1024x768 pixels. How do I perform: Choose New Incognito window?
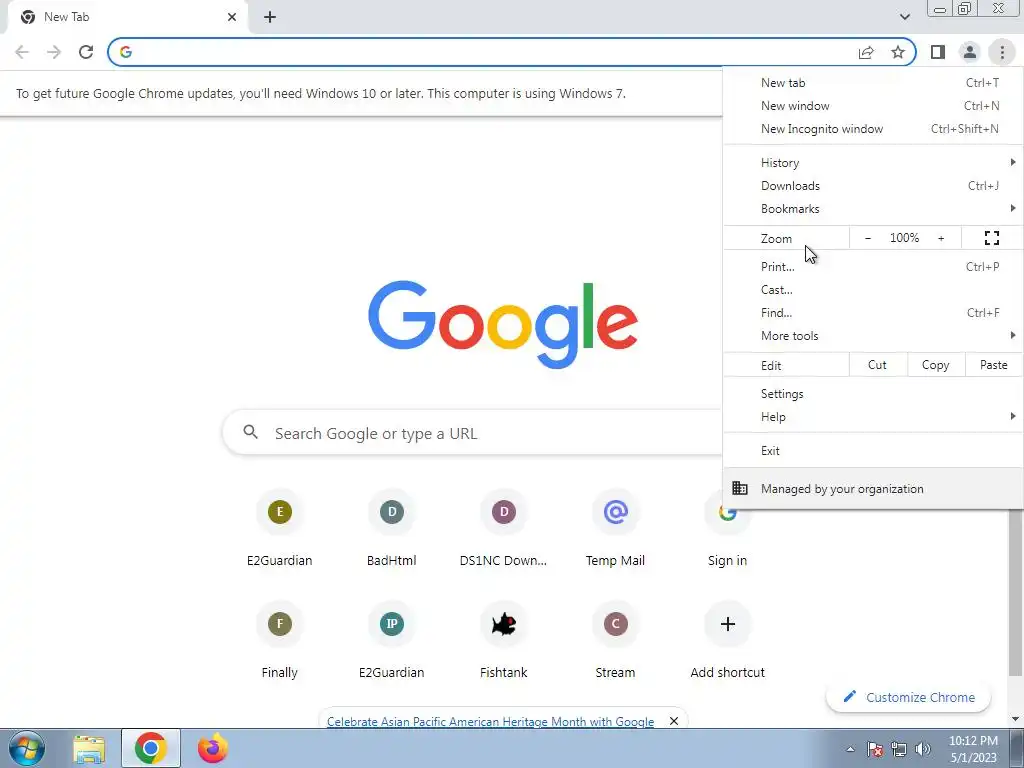coord(873,129)
